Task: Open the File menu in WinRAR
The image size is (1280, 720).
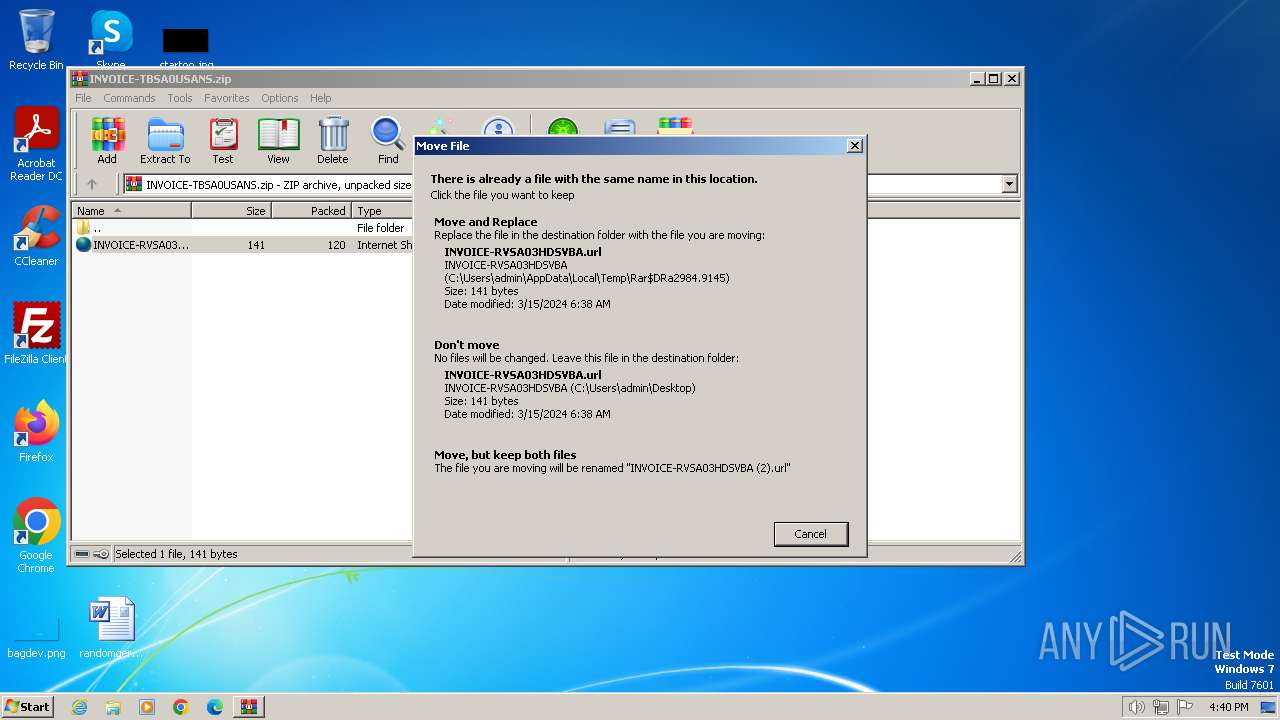Action: click(x=83, y=98)
